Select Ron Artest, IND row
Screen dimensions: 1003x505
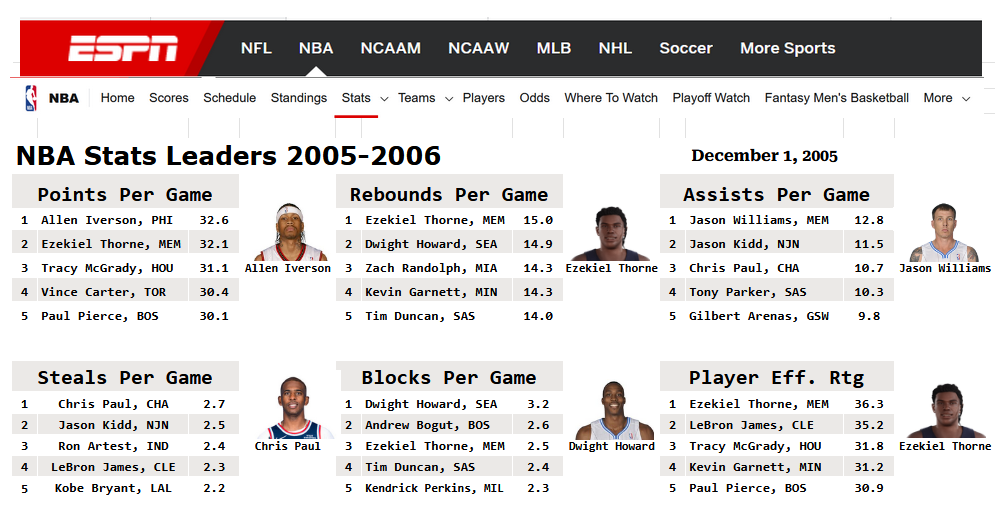(125, 446)
